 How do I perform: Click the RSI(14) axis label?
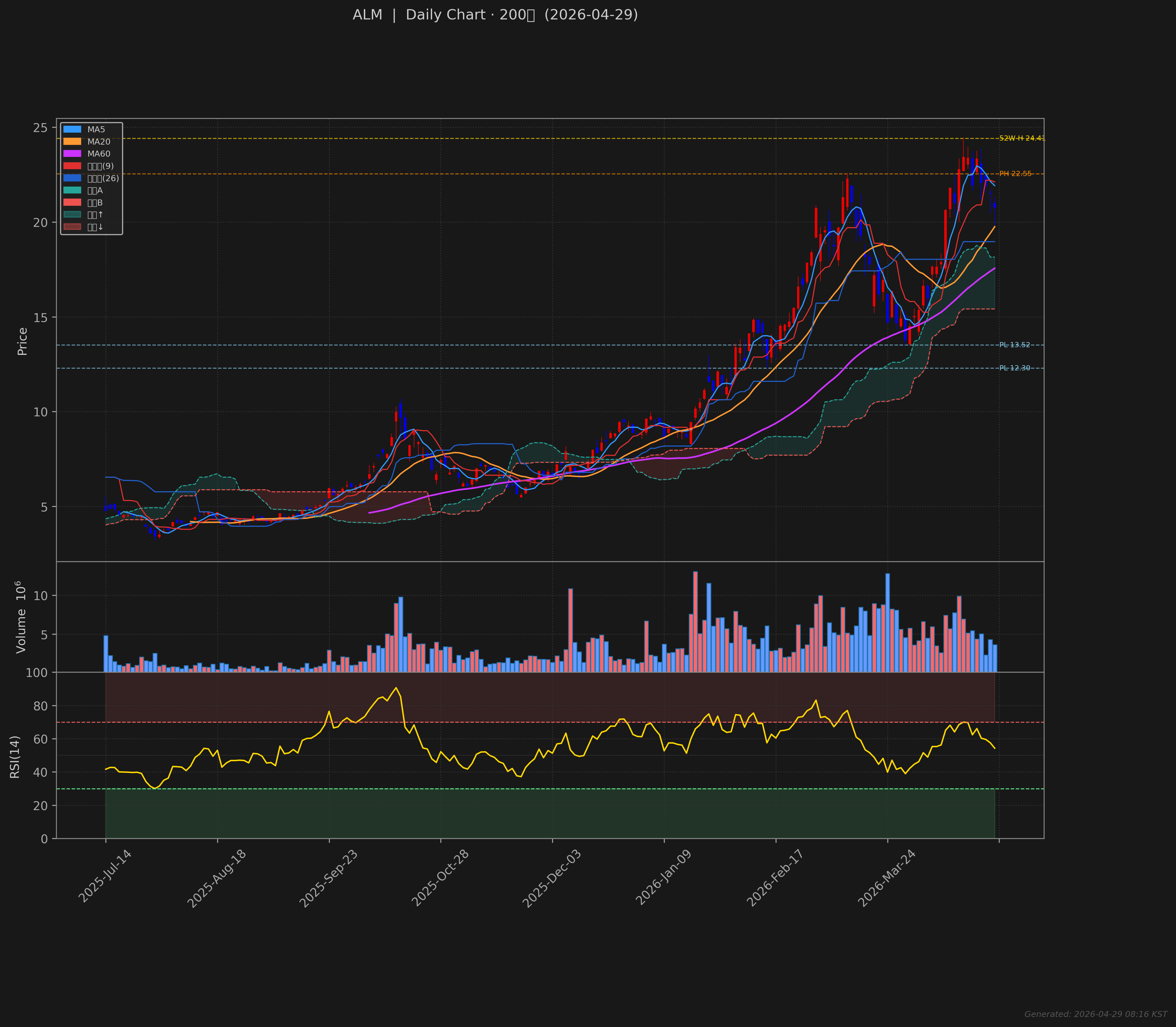coord(15,756)
